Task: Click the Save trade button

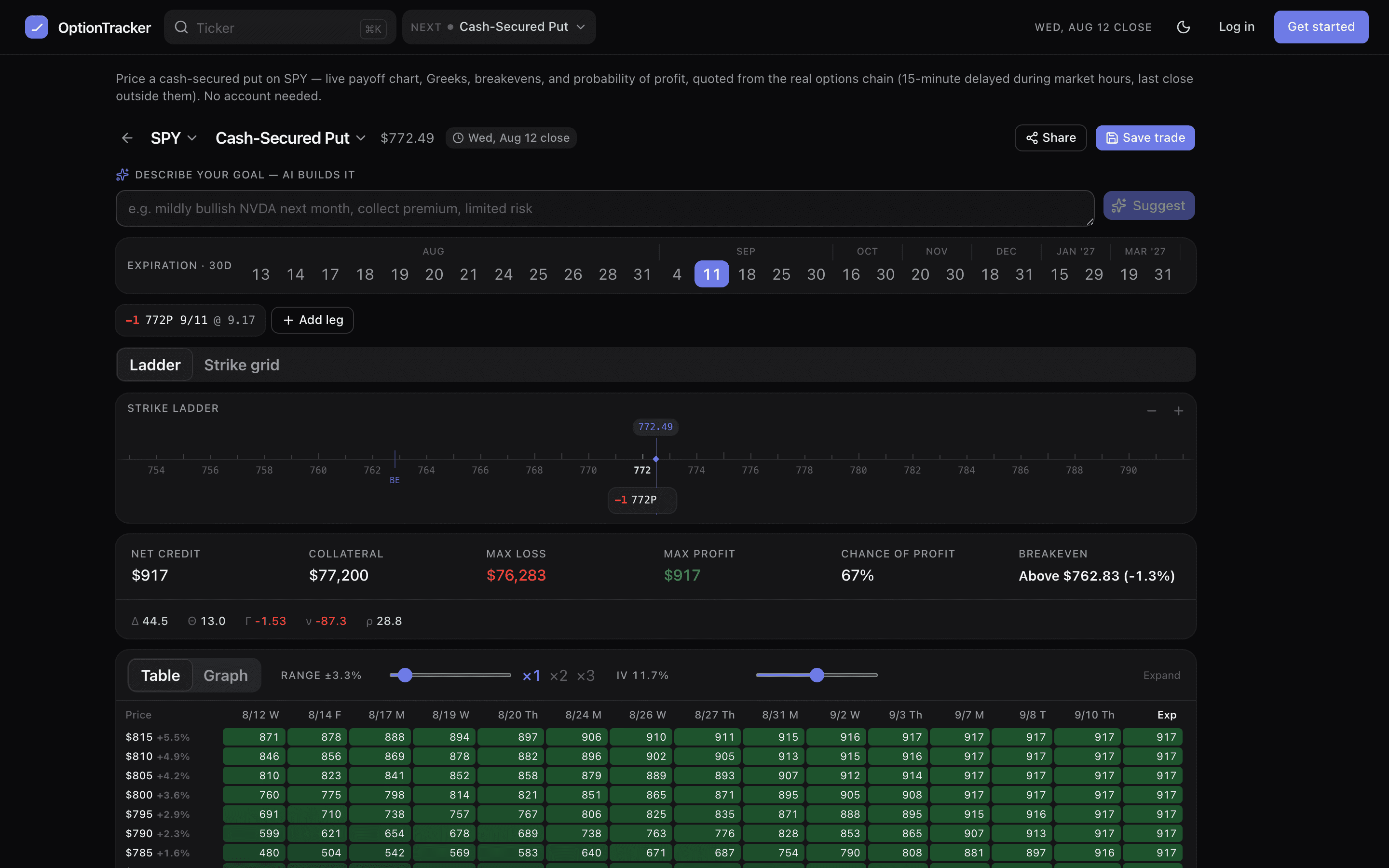Action: (1145, 138)
